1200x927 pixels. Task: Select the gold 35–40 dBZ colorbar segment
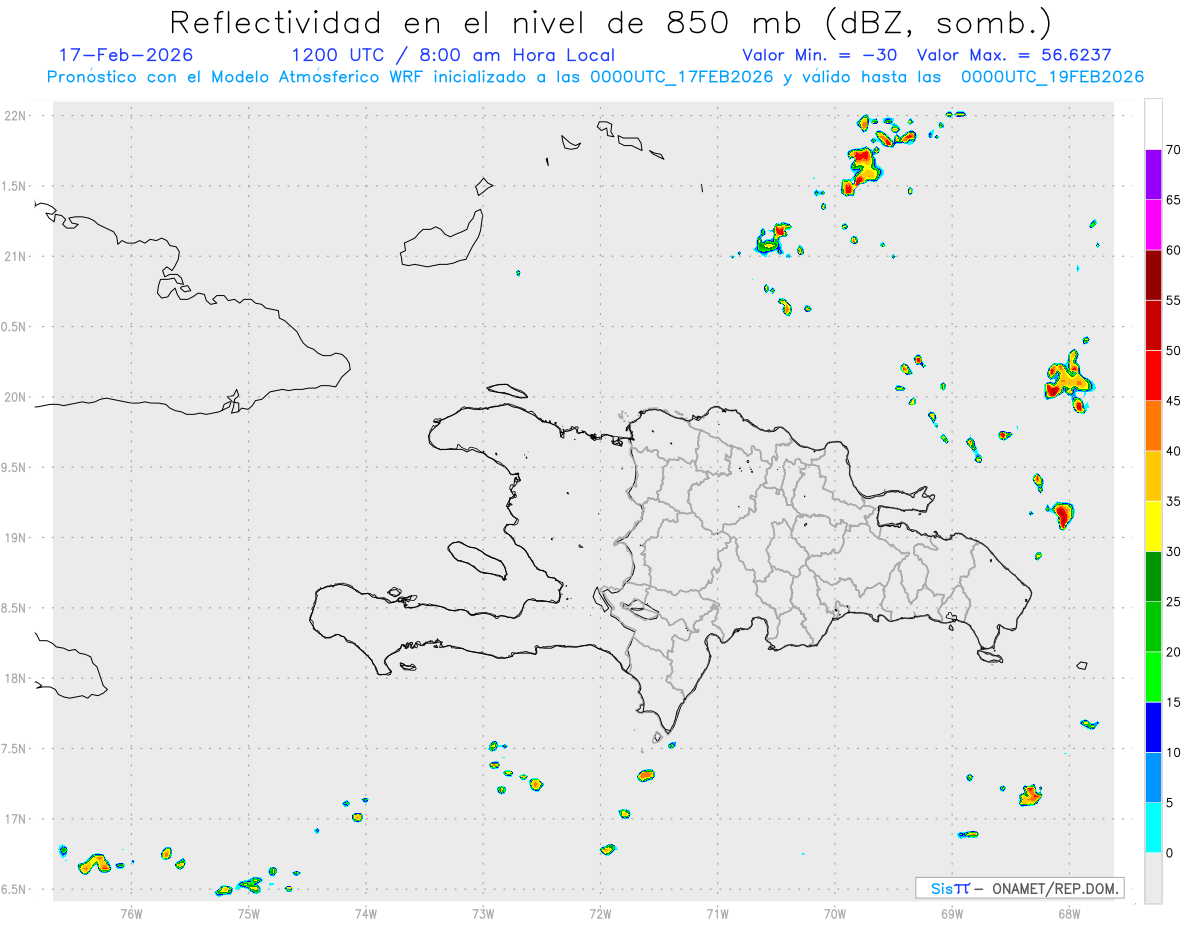pos(1153,476)
